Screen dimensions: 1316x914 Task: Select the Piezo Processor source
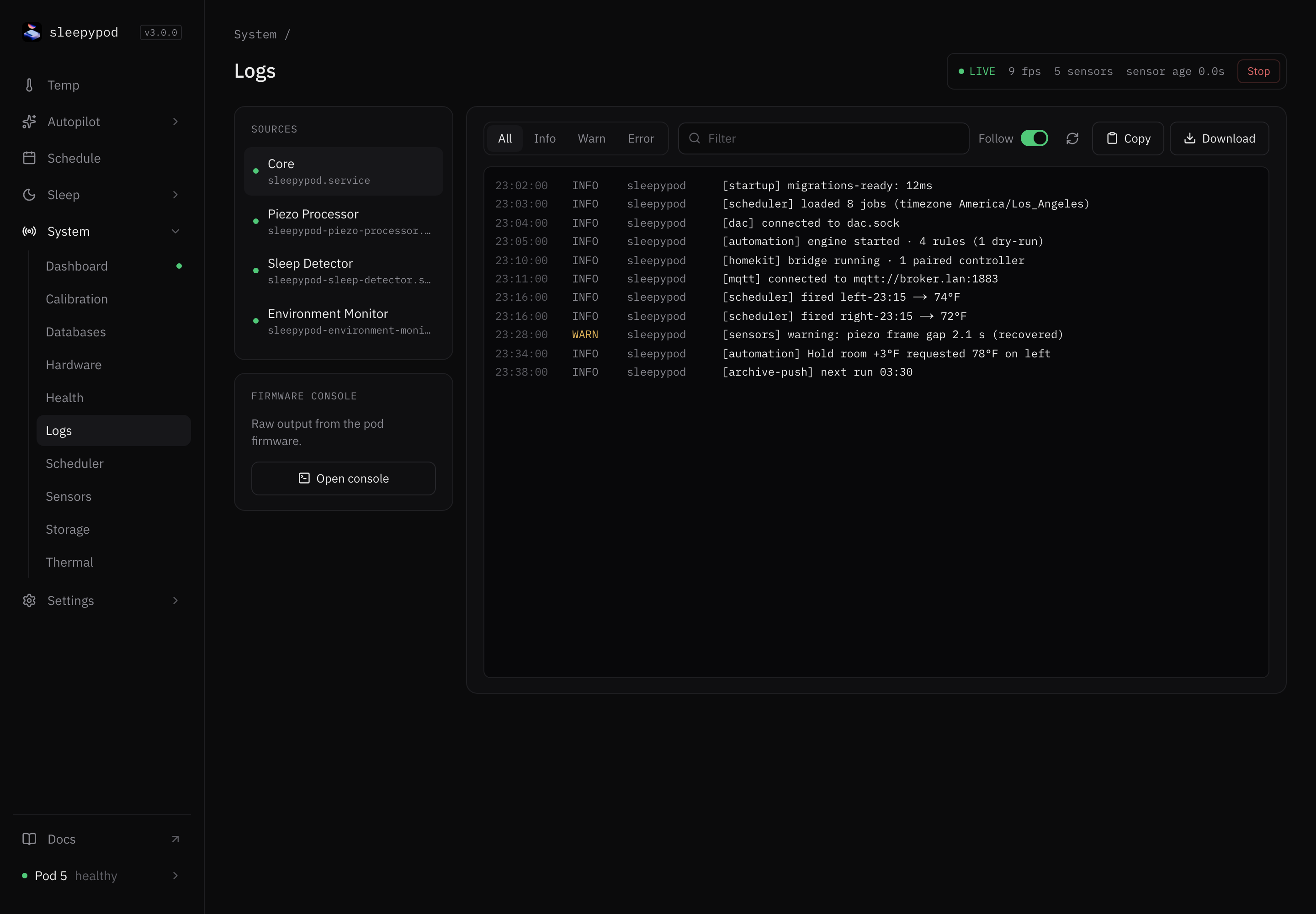coord(344,221)
